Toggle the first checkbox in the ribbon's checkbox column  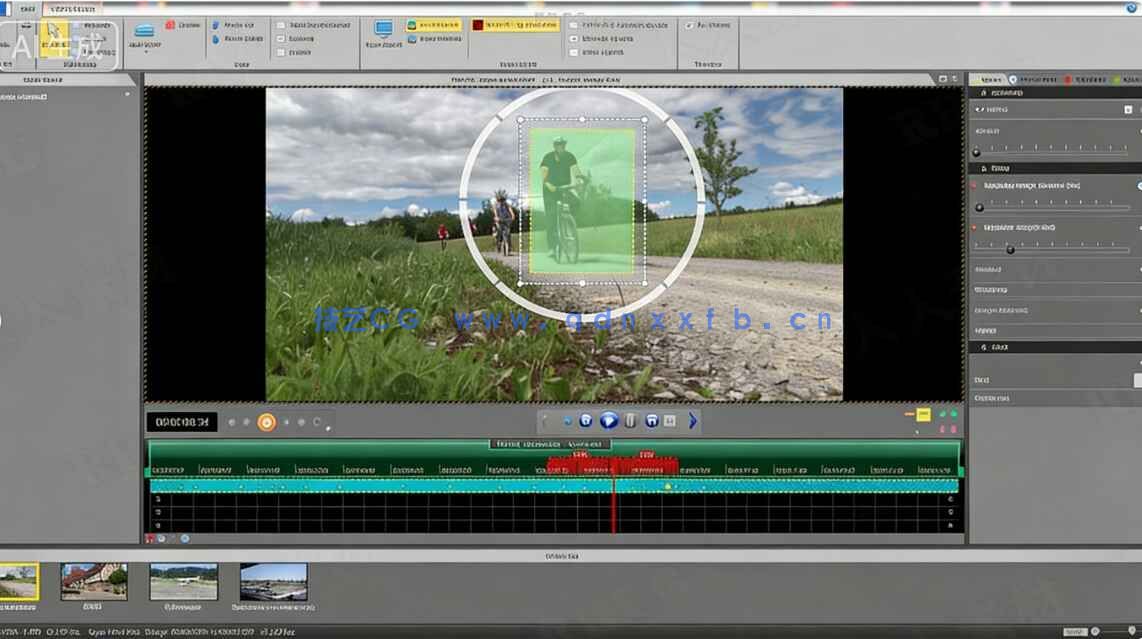[281, 25]
